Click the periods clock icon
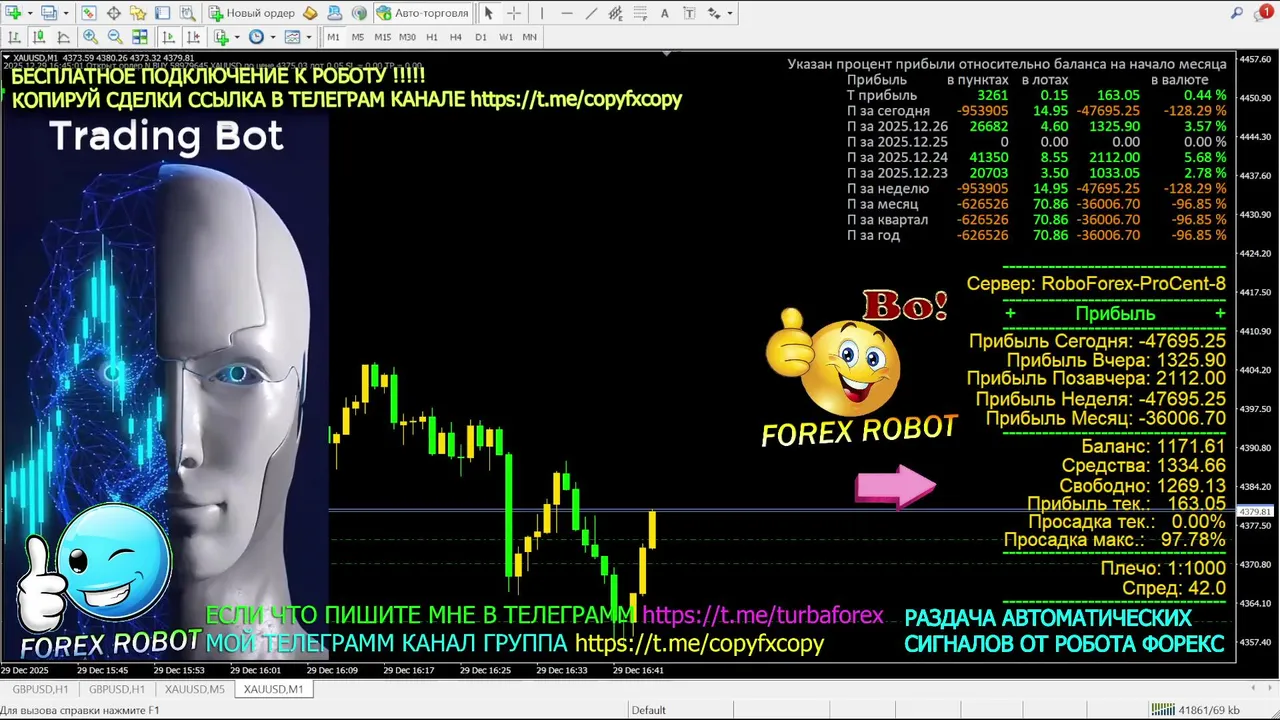This screenshot has height=720, width=1280. pos(256,37)
